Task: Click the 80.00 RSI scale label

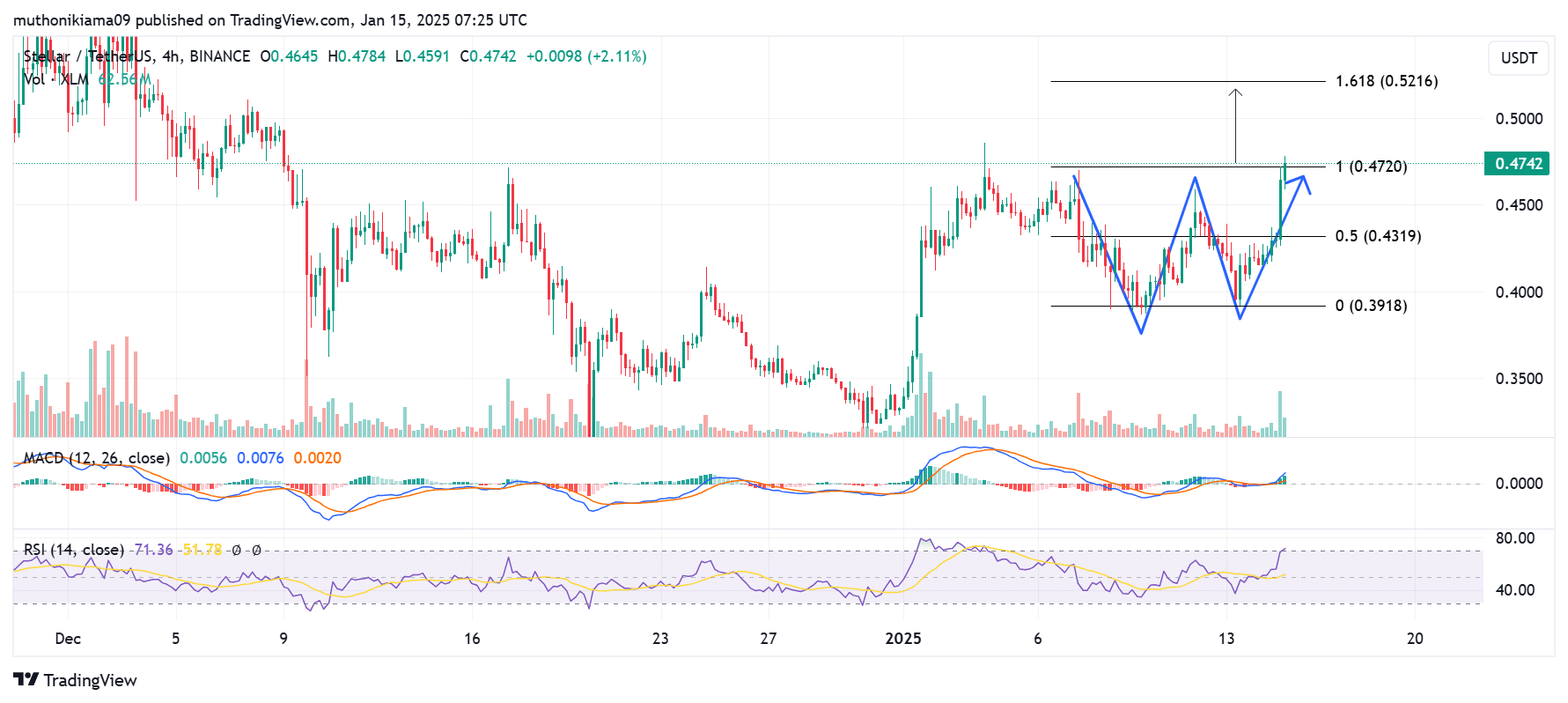Action: (1514, 538)
